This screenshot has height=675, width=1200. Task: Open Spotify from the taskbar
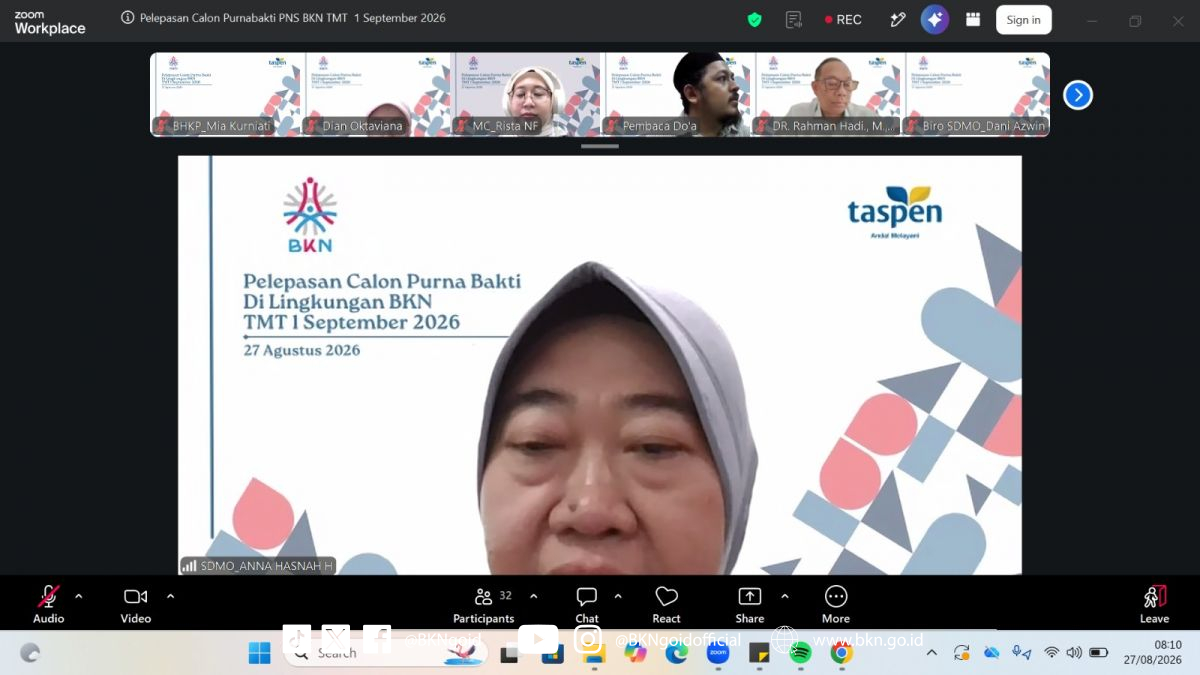pyautogui.click(x=800, y=653)
